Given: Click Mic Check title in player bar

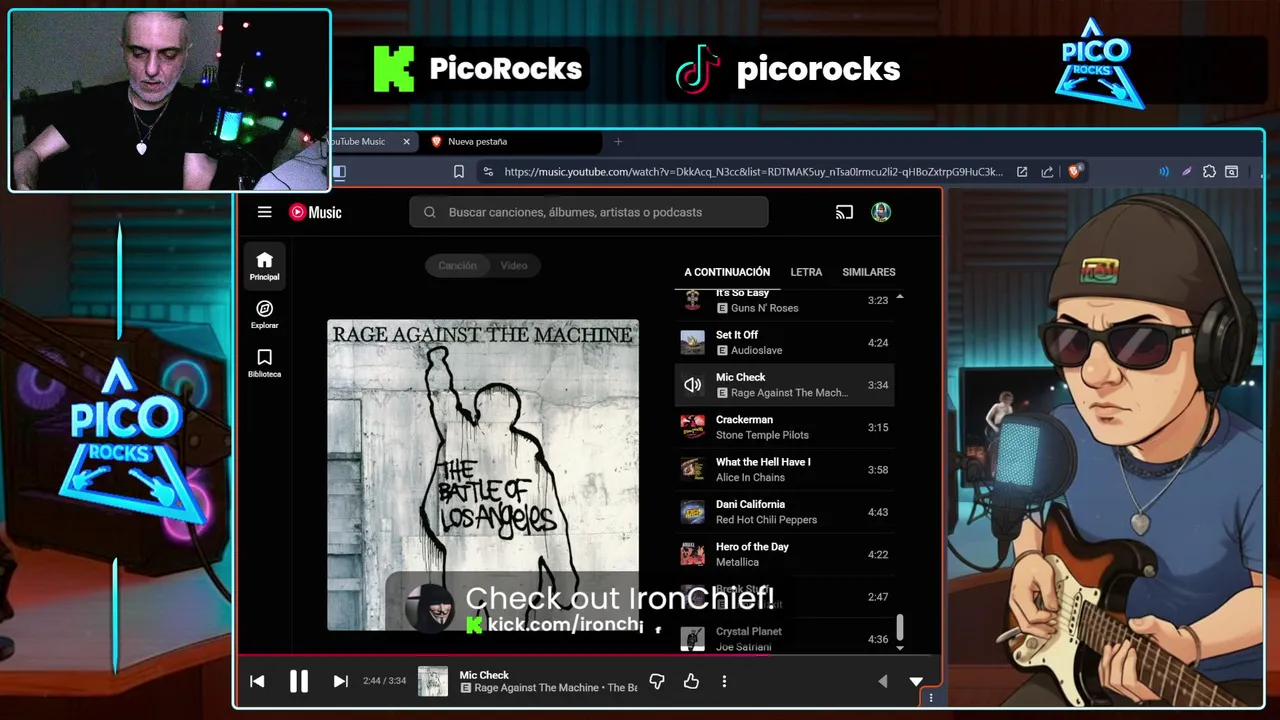Looking at the screenshot, I should point(484,675).
